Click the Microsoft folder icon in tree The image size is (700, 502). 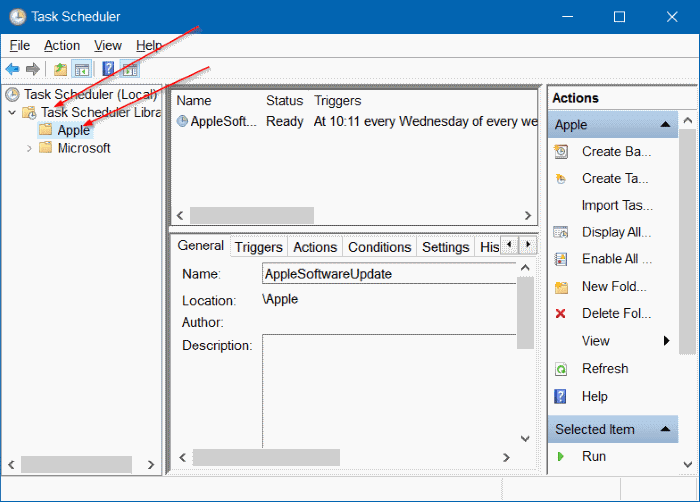point(46,148)
